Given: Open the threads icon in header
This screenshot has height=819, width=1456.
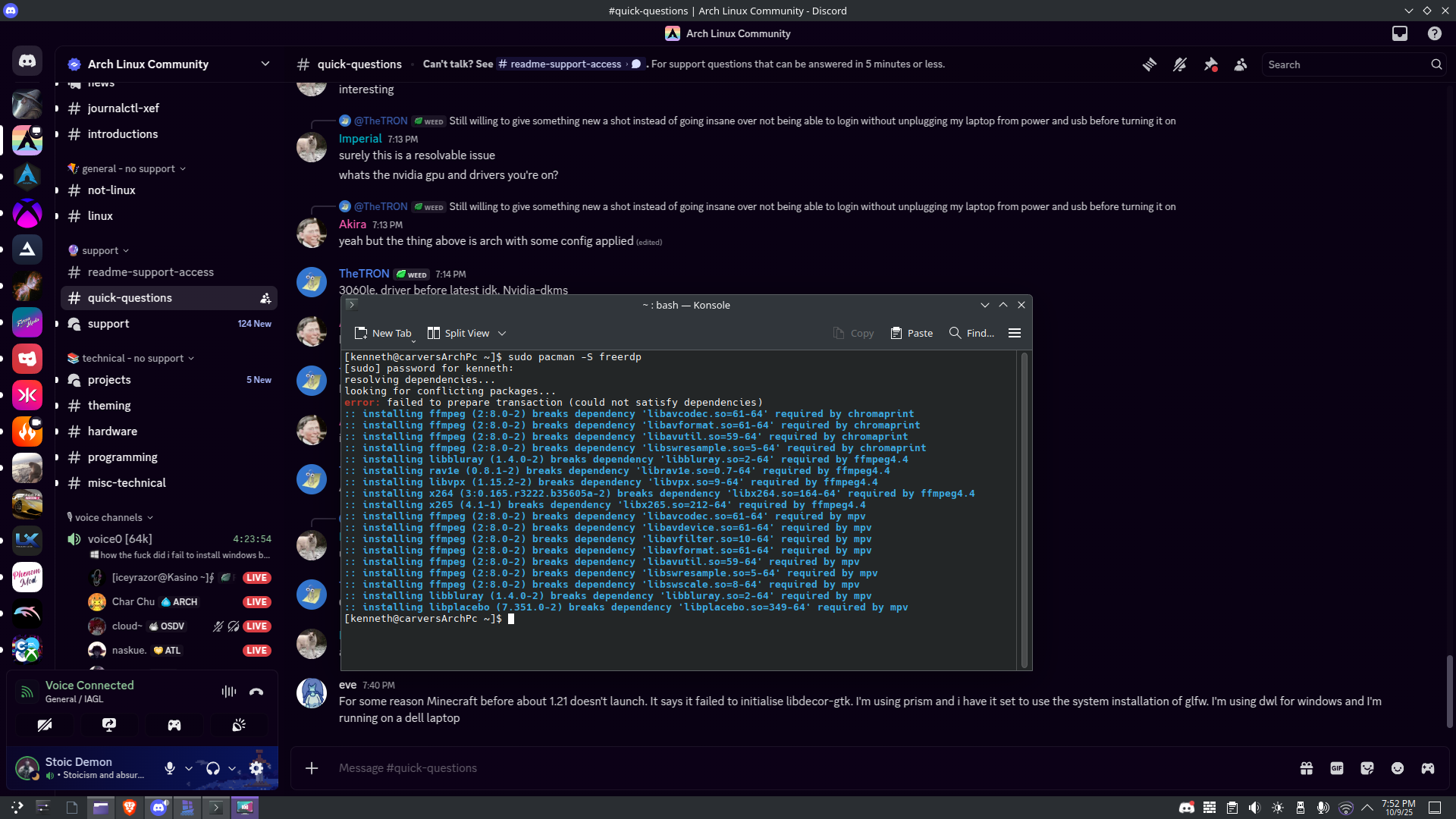Looking at the screenshot, I should [x=1150, y=64].
